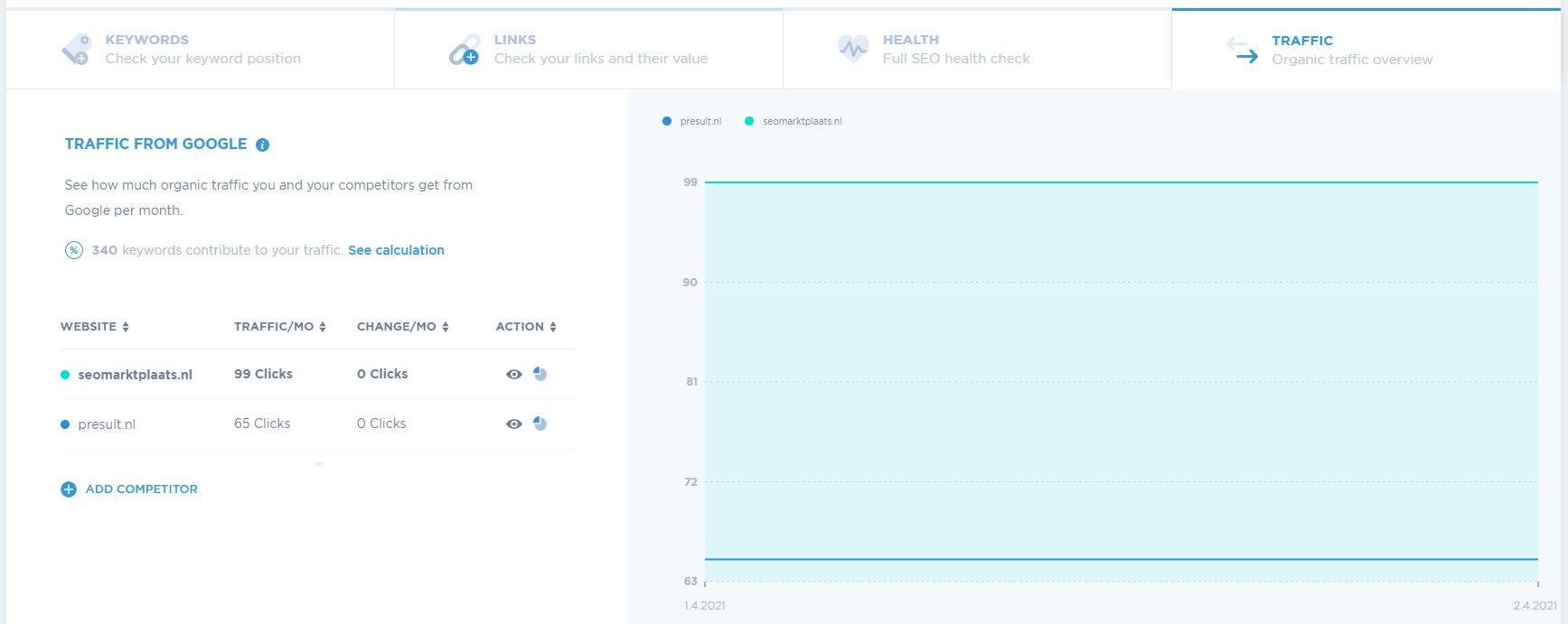This screenshot has height=624, width=1568.
Task: Expand the small arrow below the table
Action: tap(318, 464)
